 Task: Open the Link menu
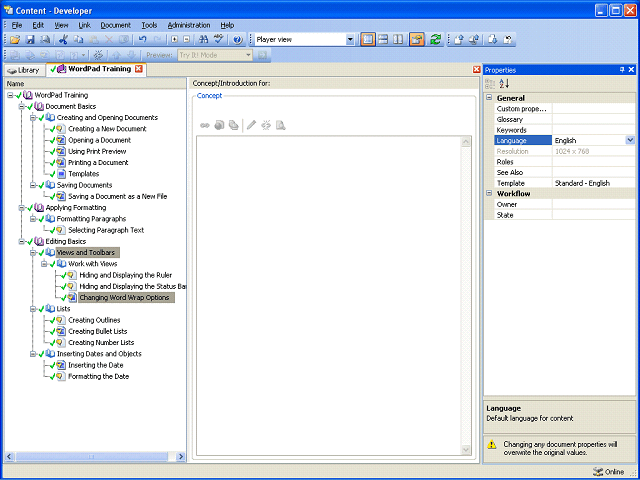click(84, 25)
